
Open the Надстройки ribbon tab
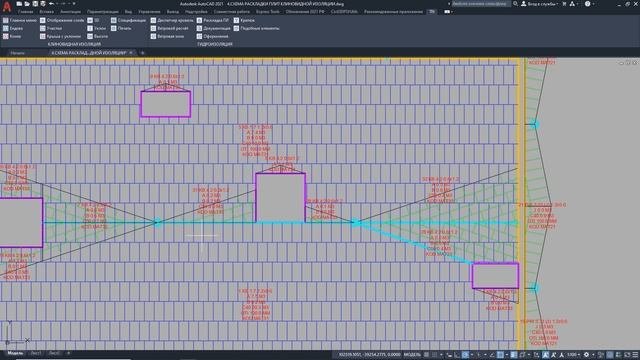point(196,12)
